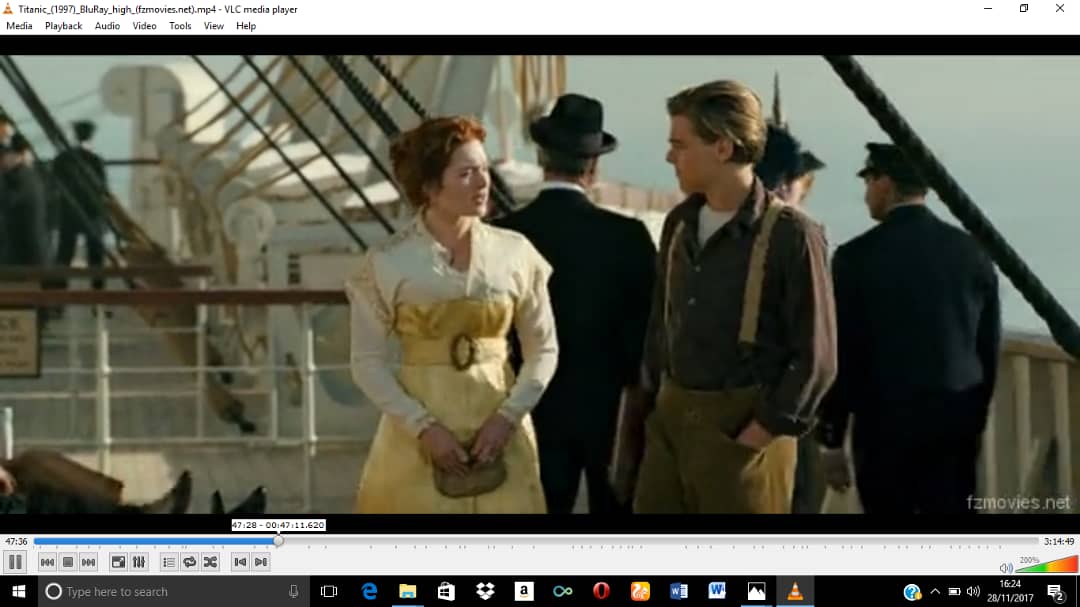The image size is (1080, 607).
Task: Stop playback with the stop button
Action: (x=68, y=562)
